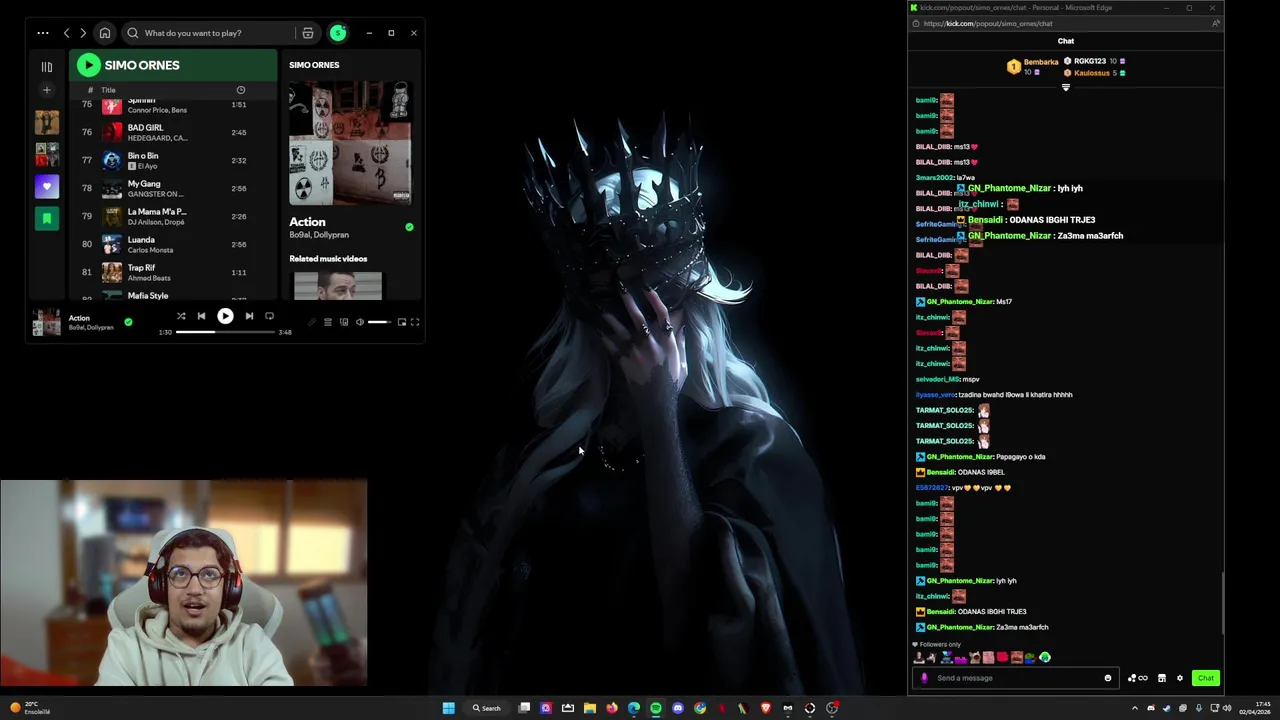Open the play queue
The image size is (1280, 720).
pyautogui.click(x=328, y=322)
